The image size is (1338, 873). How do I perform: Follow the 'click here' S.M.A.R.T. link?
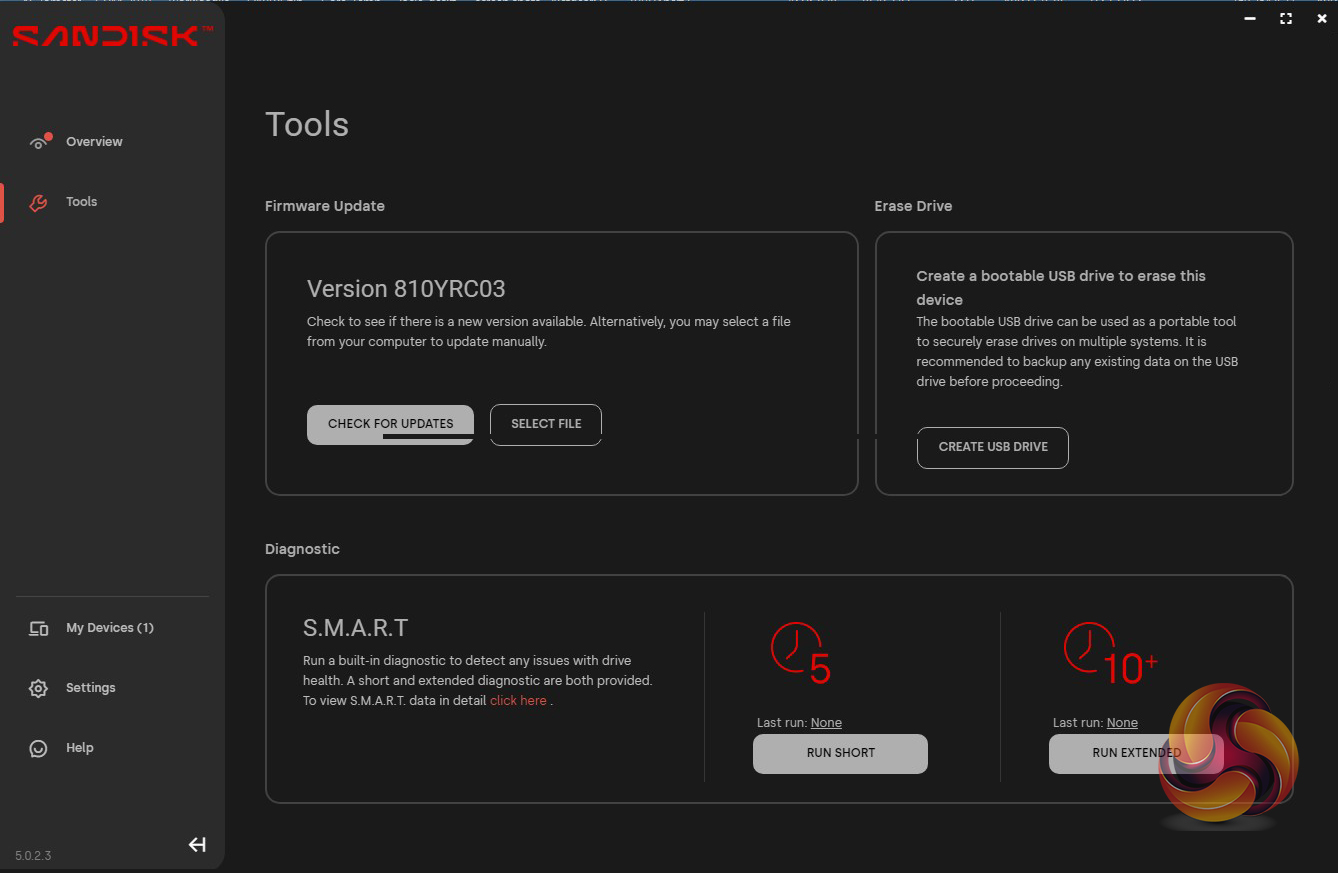(518, 701)
